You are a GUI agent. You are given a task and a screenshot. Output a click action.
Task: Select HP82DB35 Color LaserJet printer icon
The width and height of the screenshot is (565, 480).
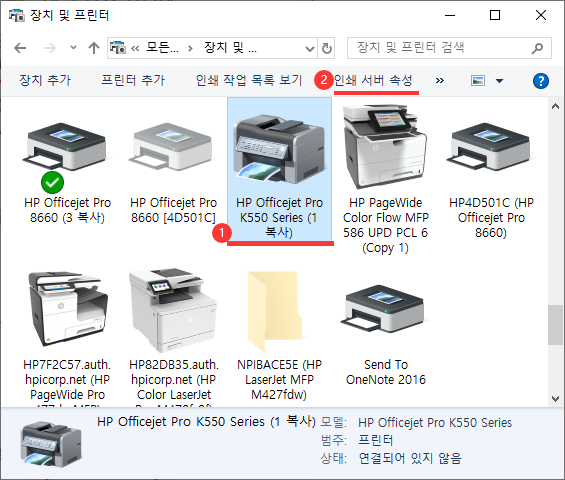click(x=173, y=311)
